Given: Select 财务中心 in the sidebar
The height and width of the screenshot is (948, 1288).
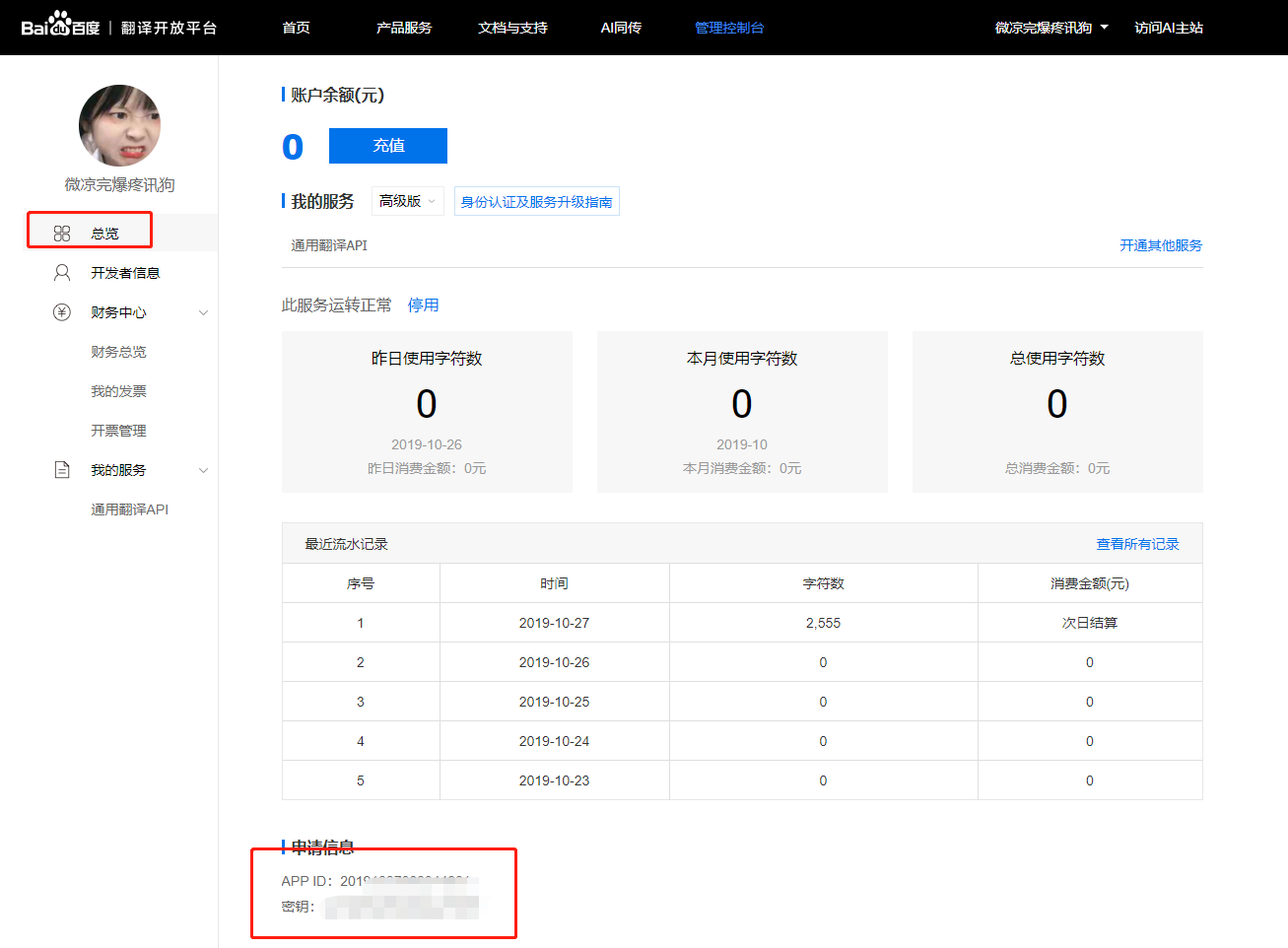Looking at the screenshot, I should pos(118,312).
